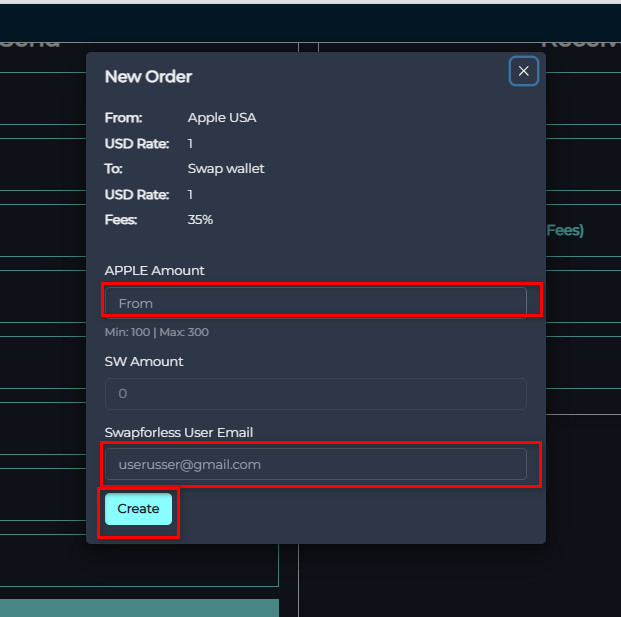Click the 'Swapforless User Email' label

(x=179, y=433)
